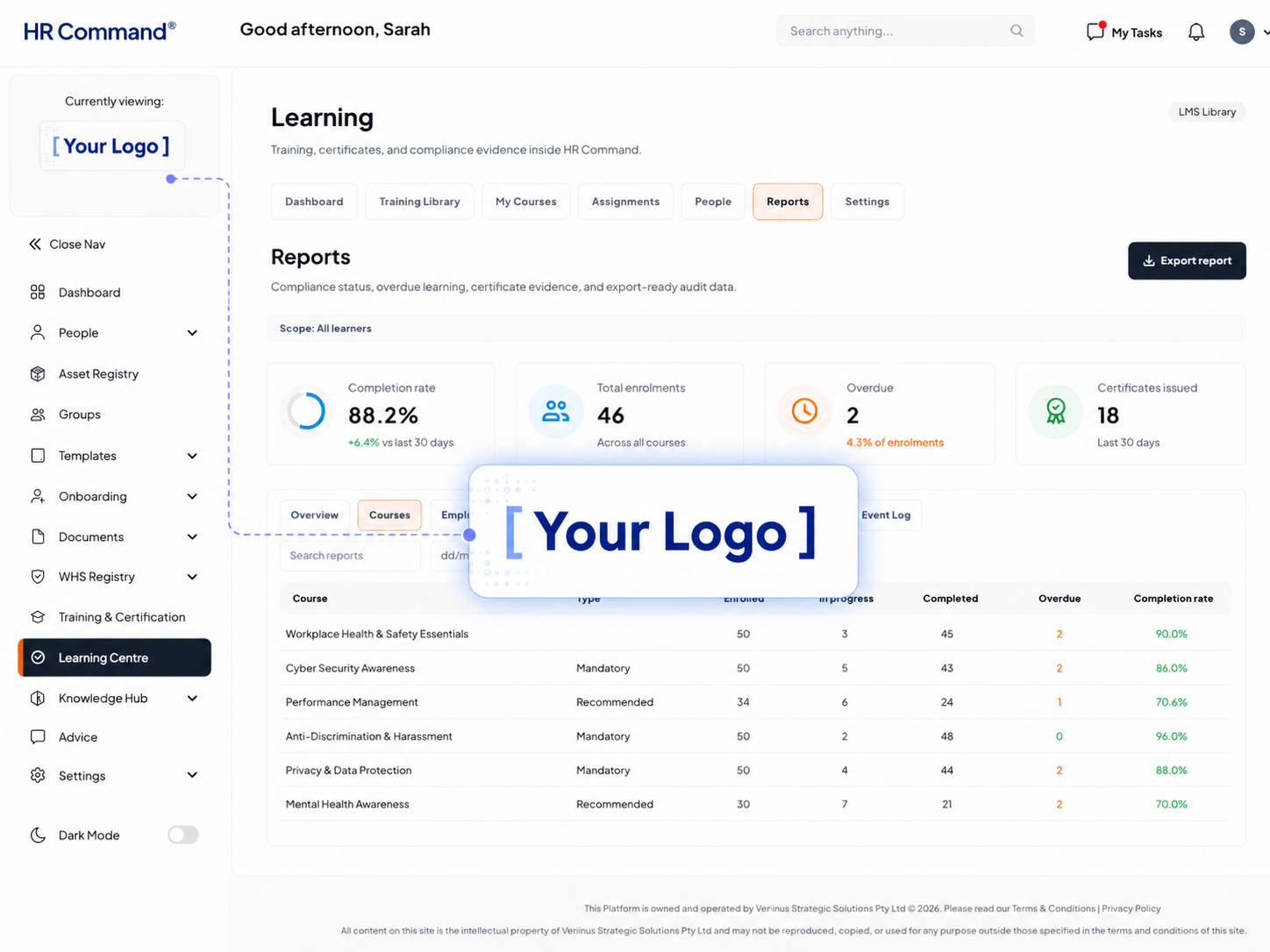Switch to the Dashboard tab in Learning
The width and height of the screenshot is (1270, 952).
pos(314,202)
